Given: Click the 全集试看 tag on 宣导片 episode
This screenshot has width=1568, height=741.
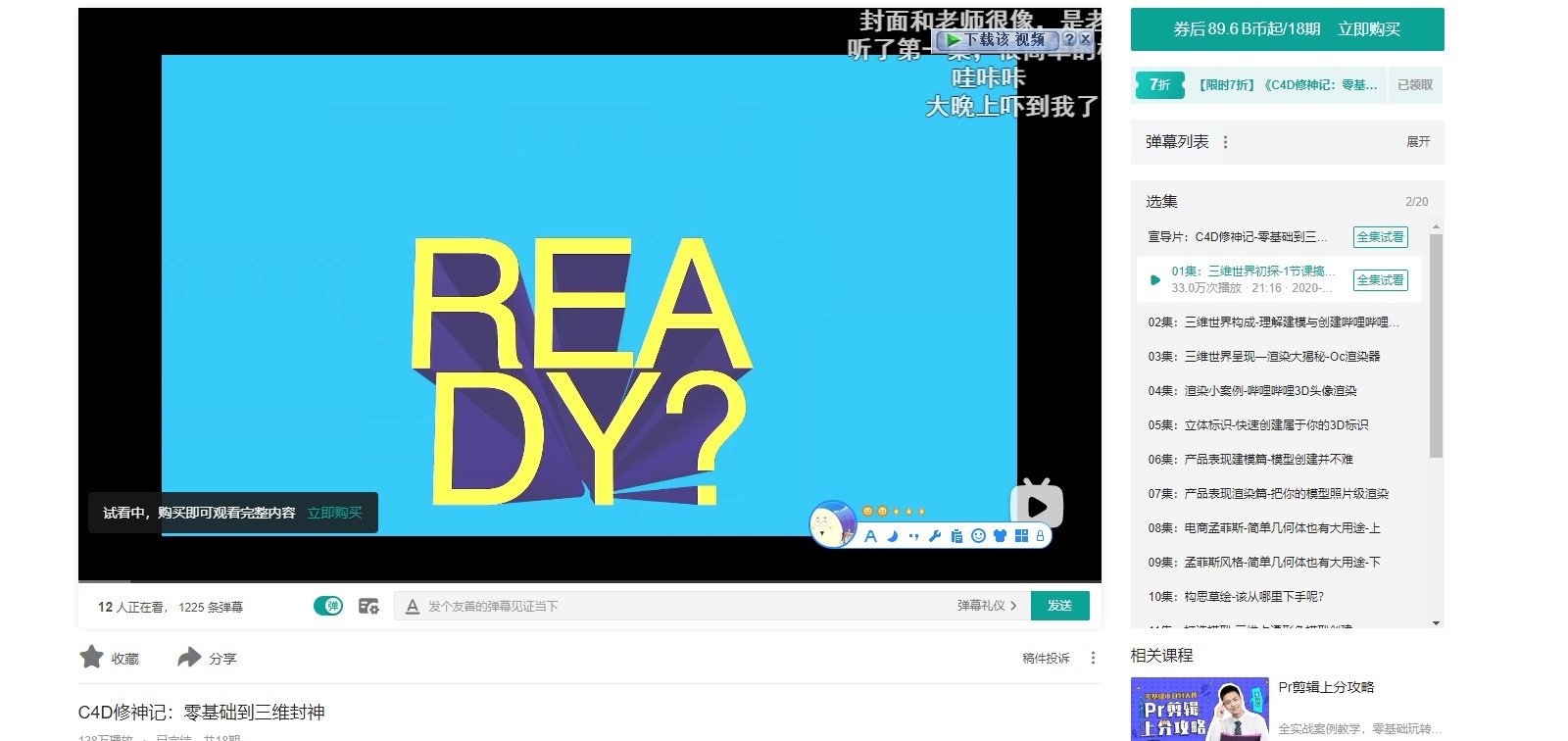Looking at the screenshot, I should [x=1380, y=237].
